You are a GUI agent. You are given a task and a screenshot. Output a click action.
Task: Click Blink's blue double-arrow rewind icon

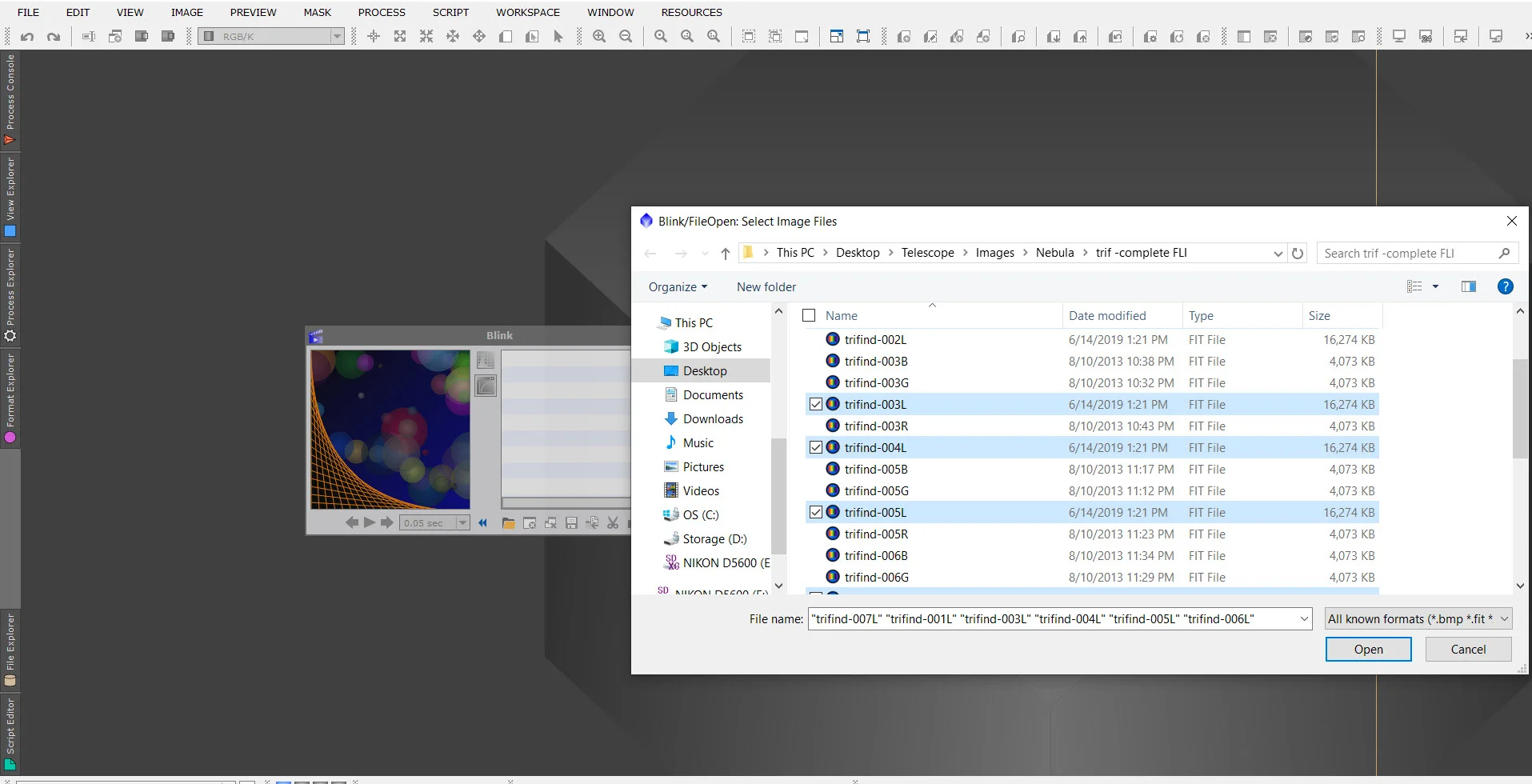tap(482, 522)
